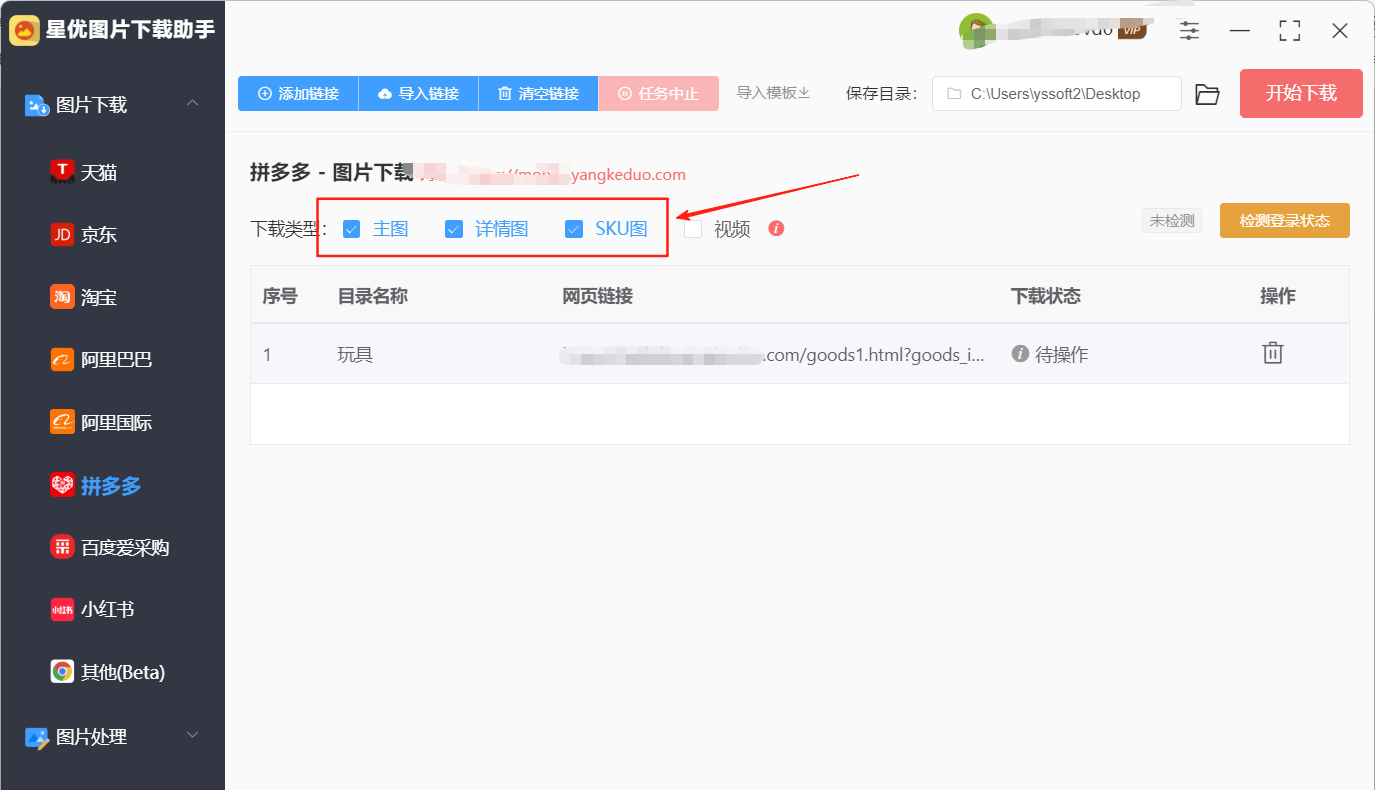
Task: Click the 天猫 platform icon
Action: [x=62, y=172]
